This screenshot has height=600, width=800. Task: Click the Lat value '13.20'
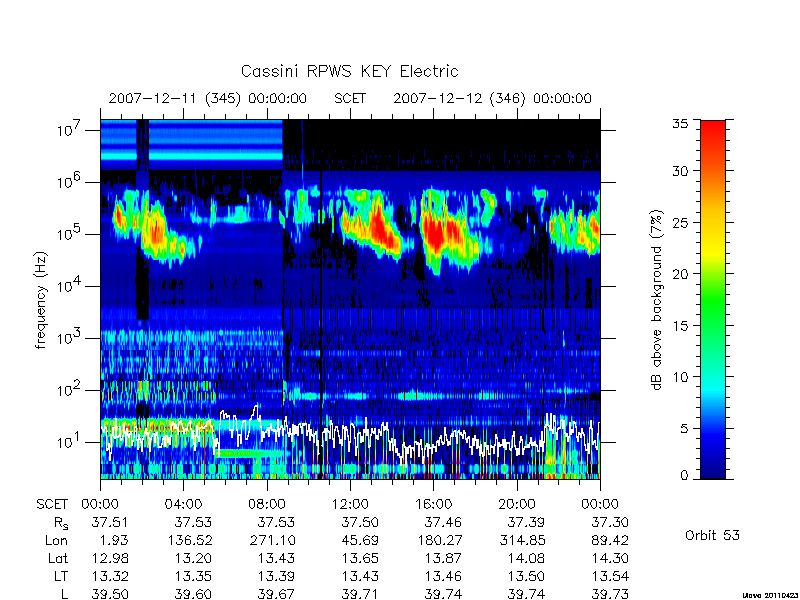pos(193,559)
